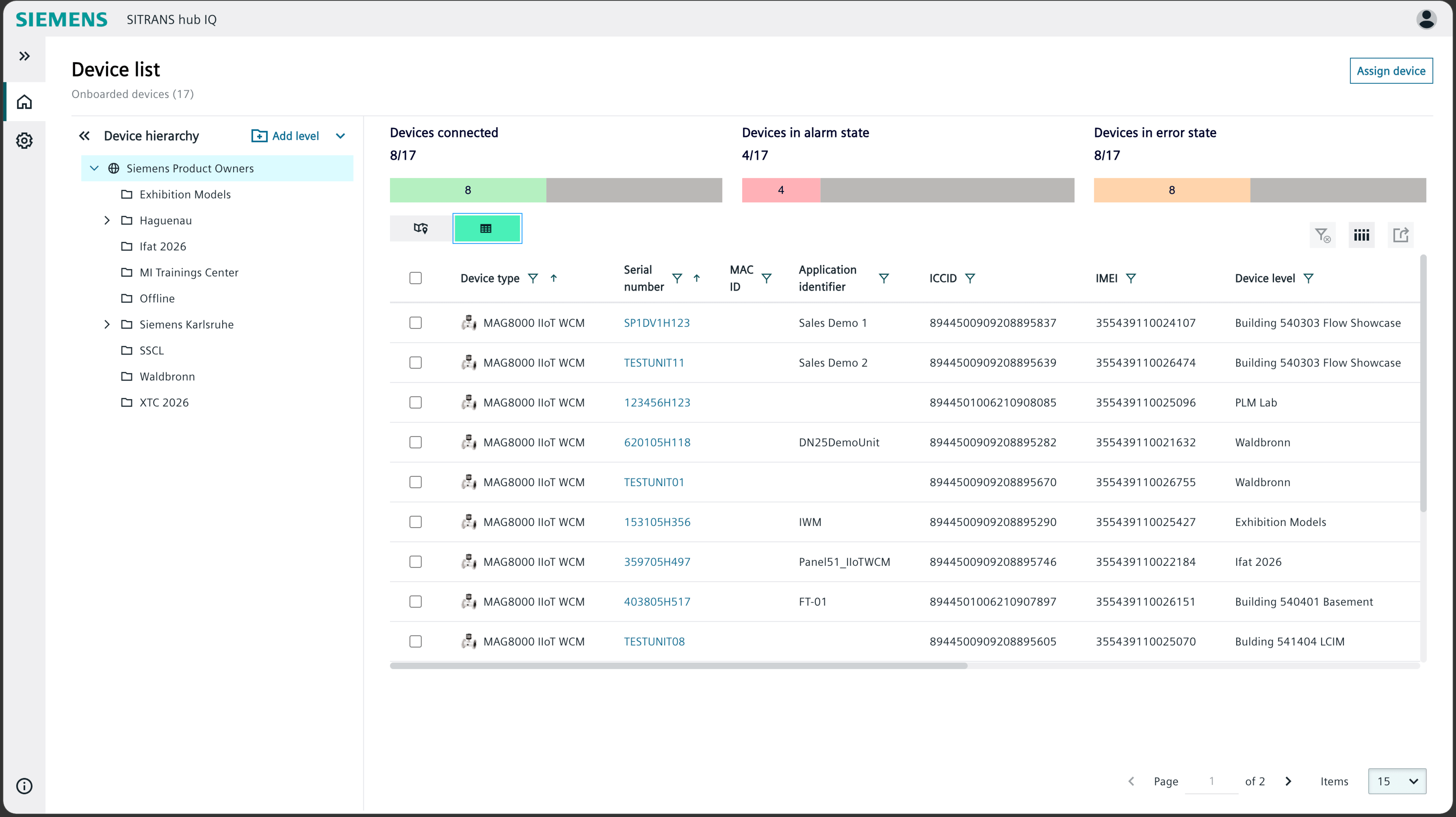Switch to the table view

pos(487,228)
